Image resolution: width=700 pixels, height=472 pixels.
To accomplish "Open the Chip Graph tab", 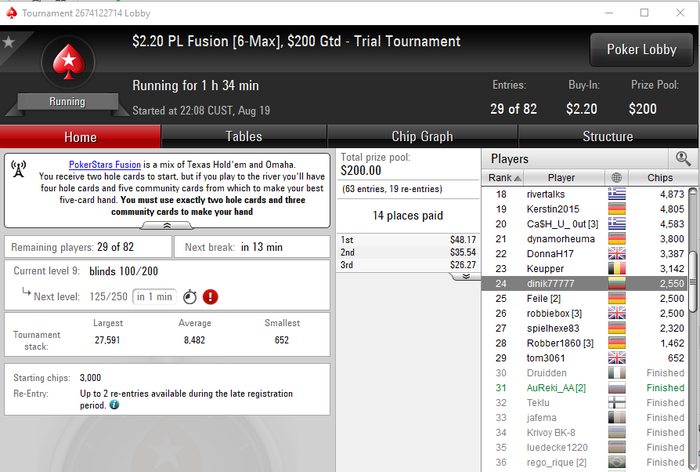I will pyautogui.click(x=422, y=136).
